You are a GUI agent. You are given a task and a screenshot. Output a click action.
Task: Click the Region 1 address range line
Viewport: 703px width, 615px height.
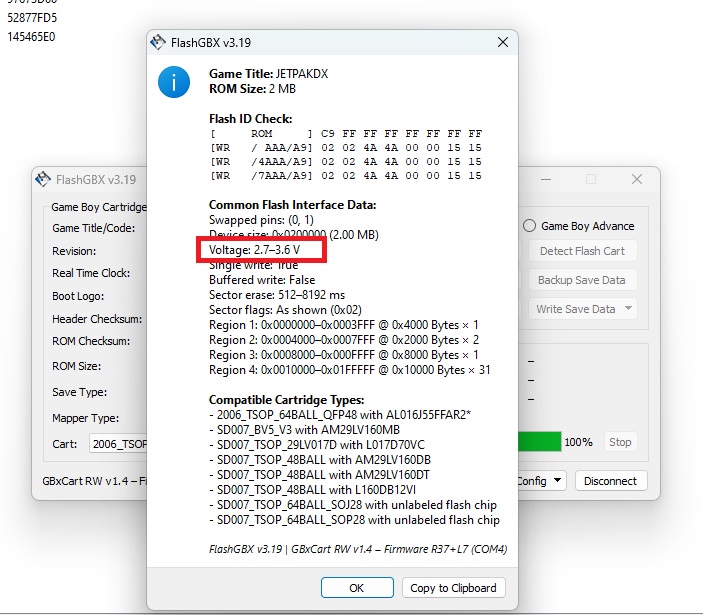(x=344, y=325)
